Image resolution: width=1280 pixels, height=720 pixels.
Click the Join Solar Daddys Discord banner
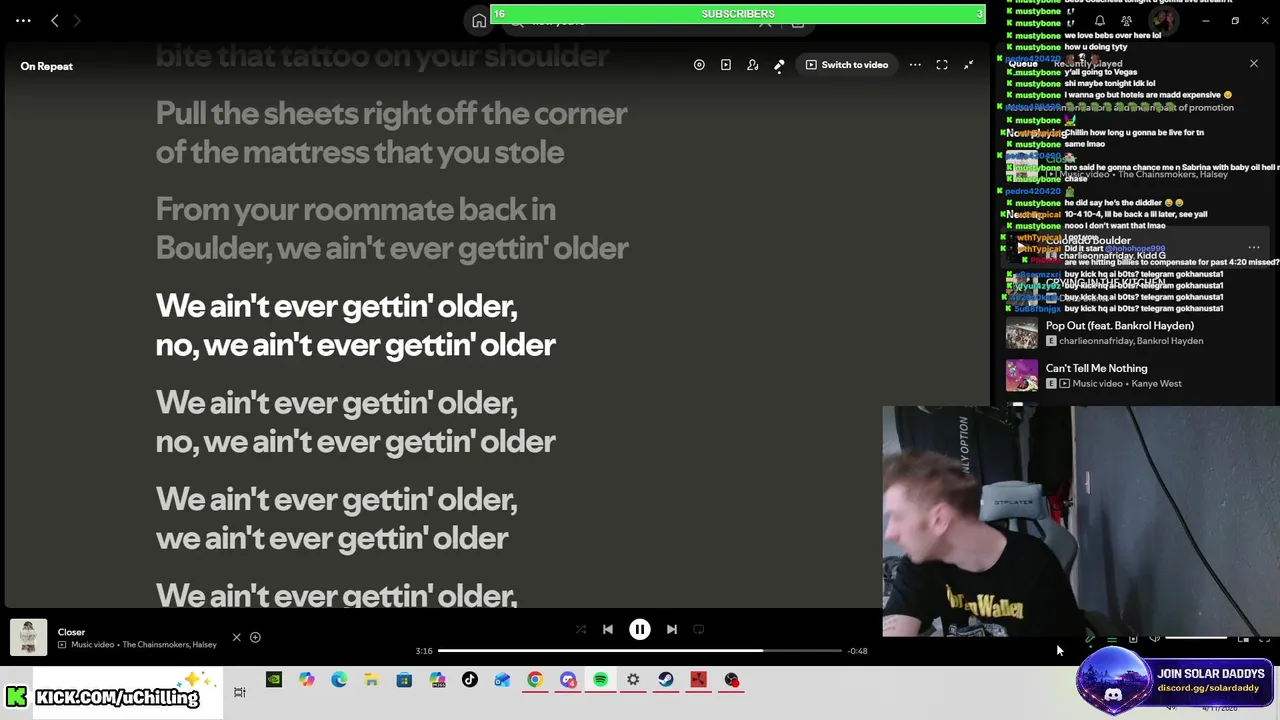(1175, 680)
